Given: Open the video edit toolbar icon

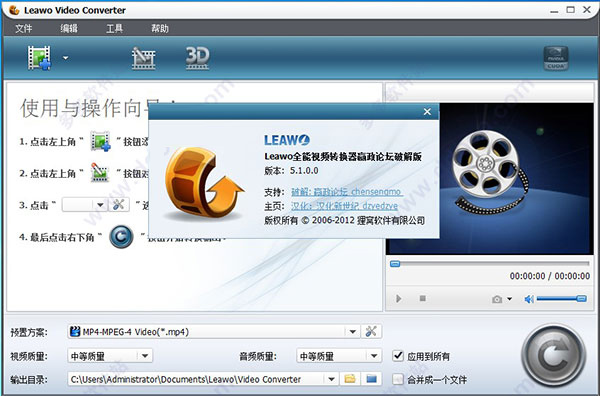Looking at the screenshot, I should coord(143,58).
